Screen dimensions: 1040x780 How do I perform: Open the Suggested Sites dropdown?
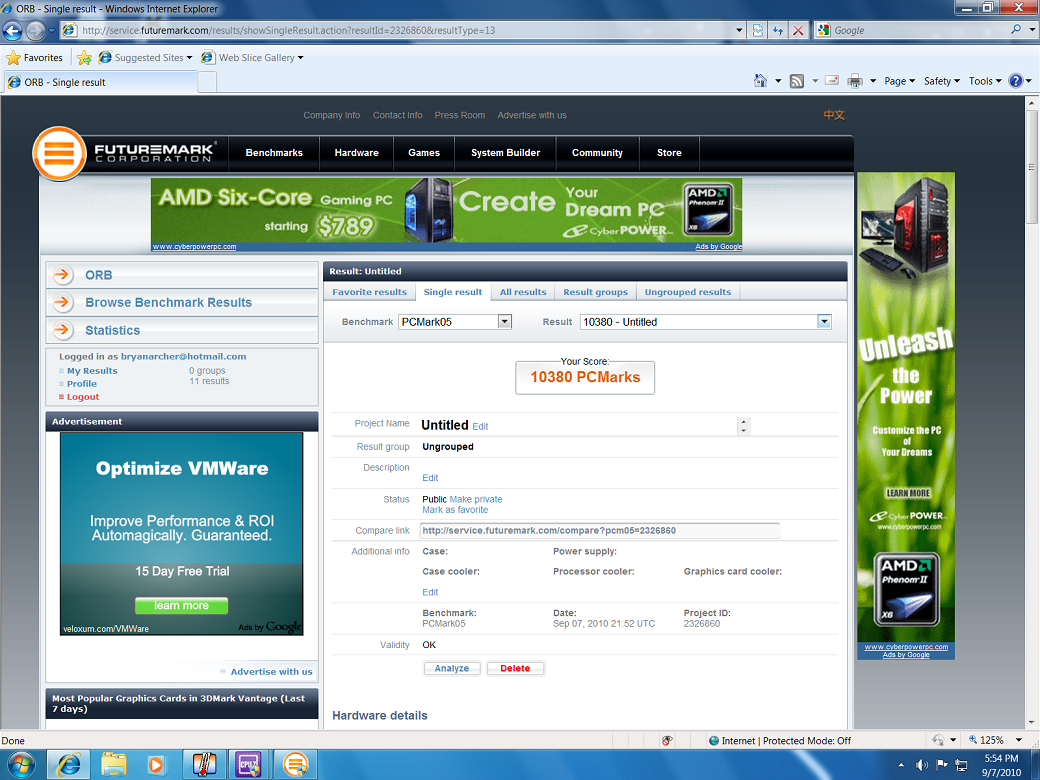(x=189, y=58)
